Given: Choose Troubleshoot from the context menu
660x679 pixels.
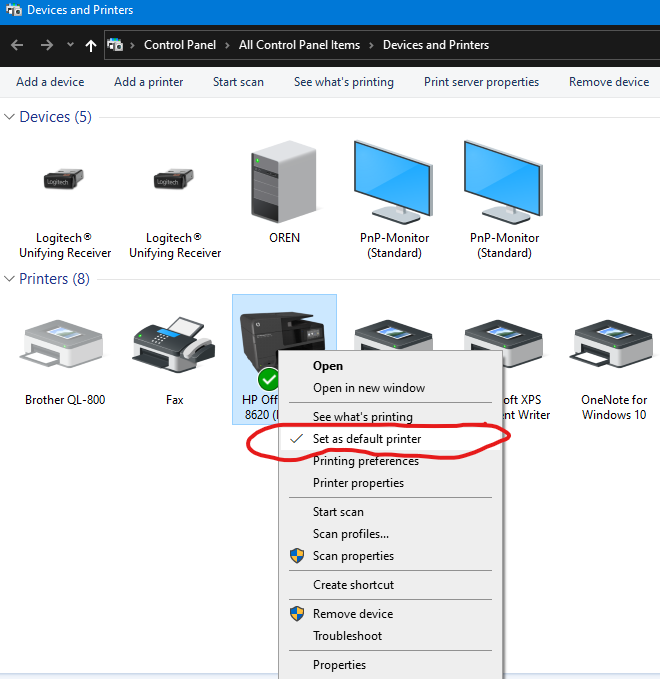Looking at the screenshot, I should click(347, 636).
